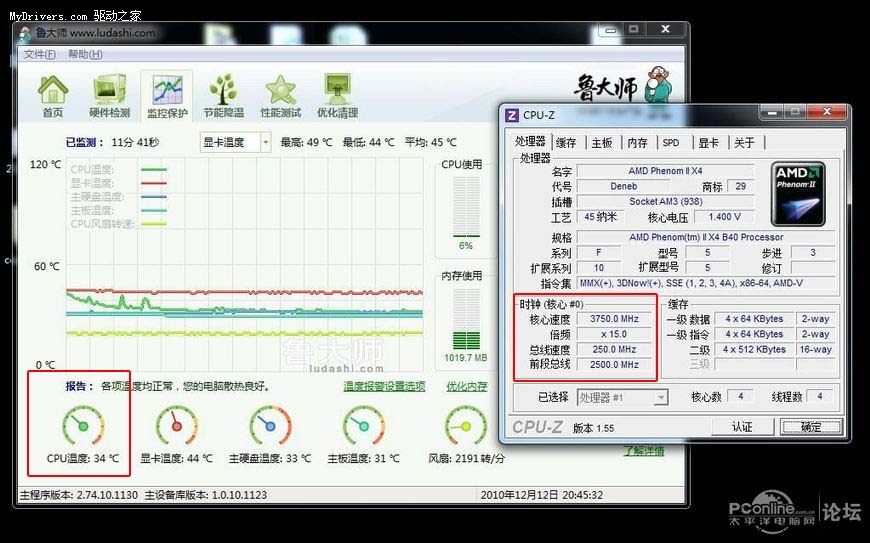This screenshot has width=870, height=543.
Task: Click the Ludashi title bar app icon
Action: click(x=25, y=33)
